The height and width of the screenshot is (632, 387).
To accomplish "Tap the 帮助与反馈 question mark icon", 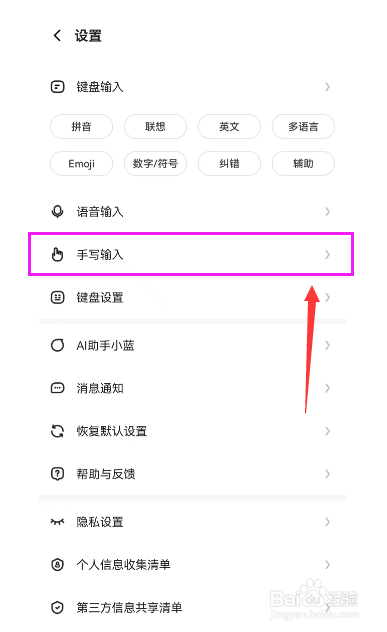I will (x=57, y=474).
